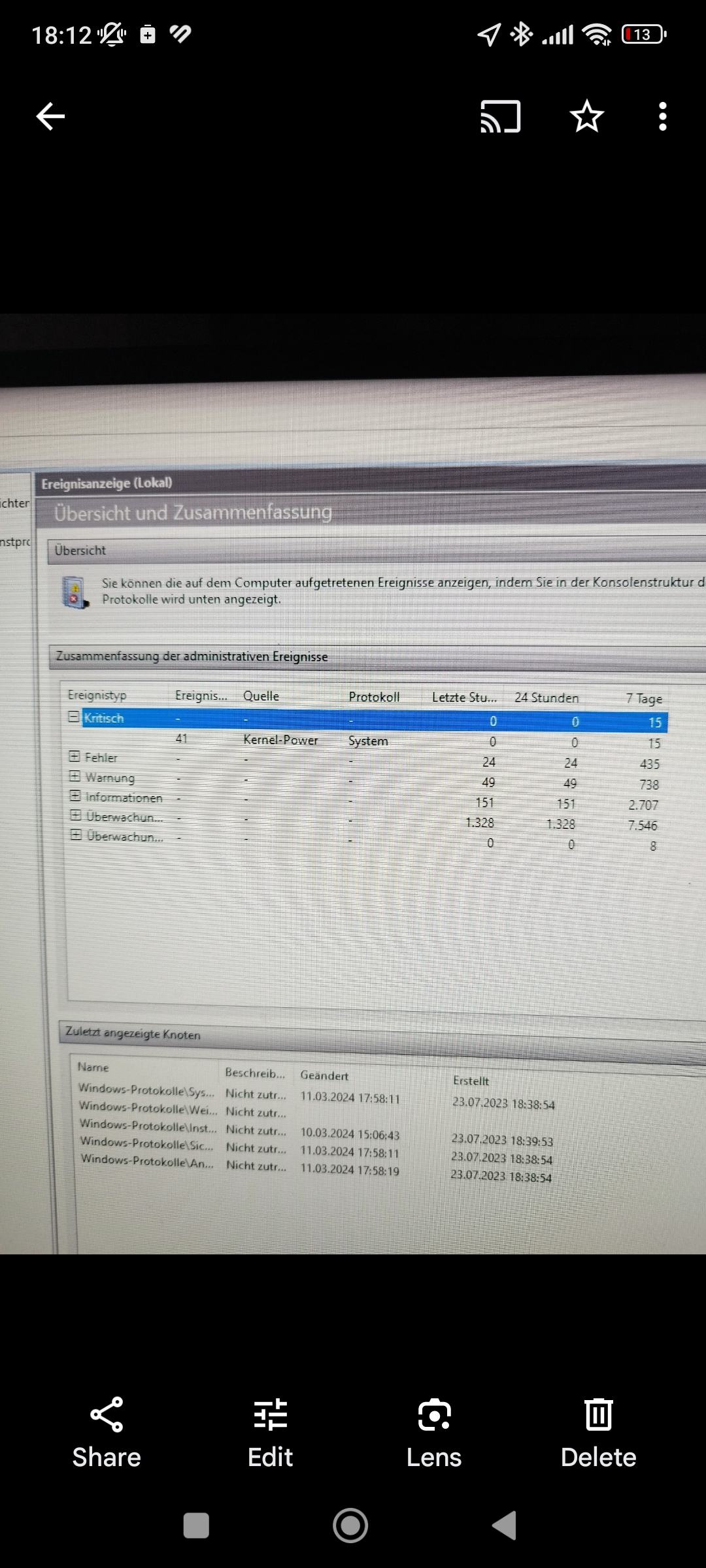
Task: Click the Quelle column header
Action: (x=261, y=696)
